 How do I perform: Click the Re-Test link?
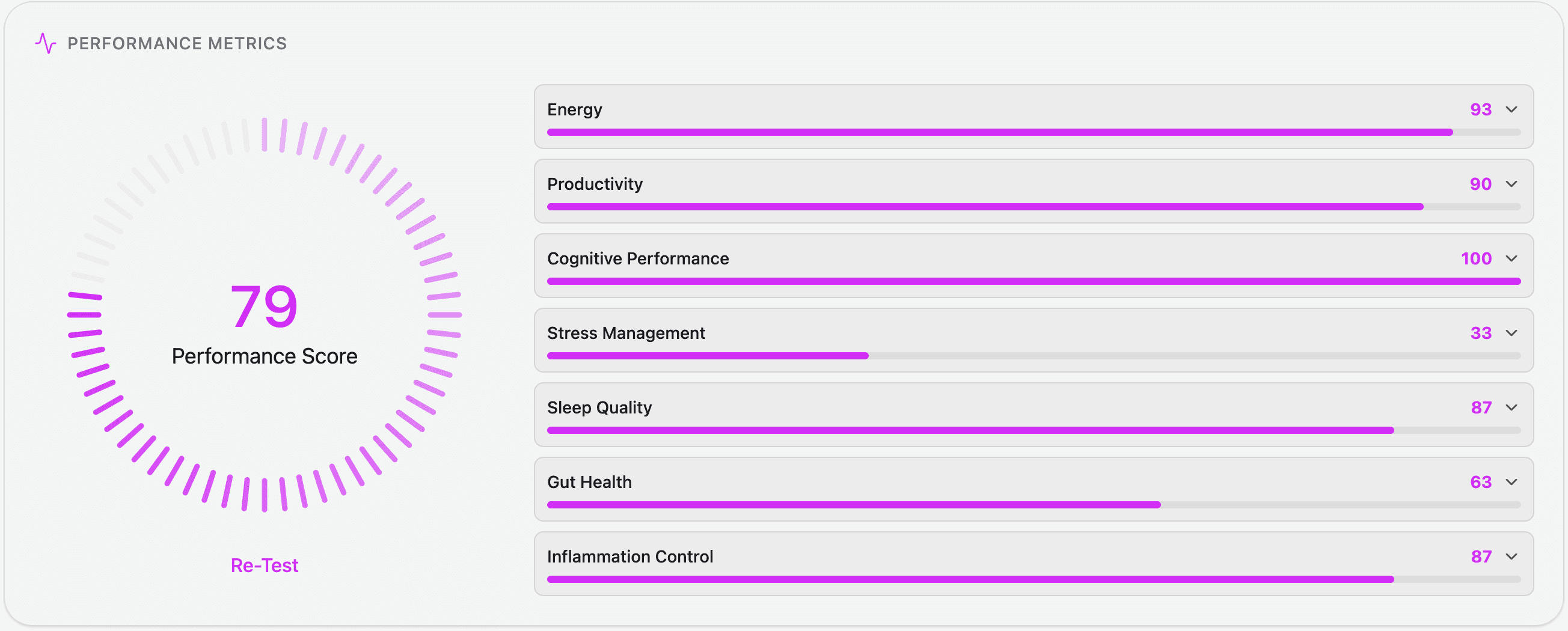click(264, 565)
